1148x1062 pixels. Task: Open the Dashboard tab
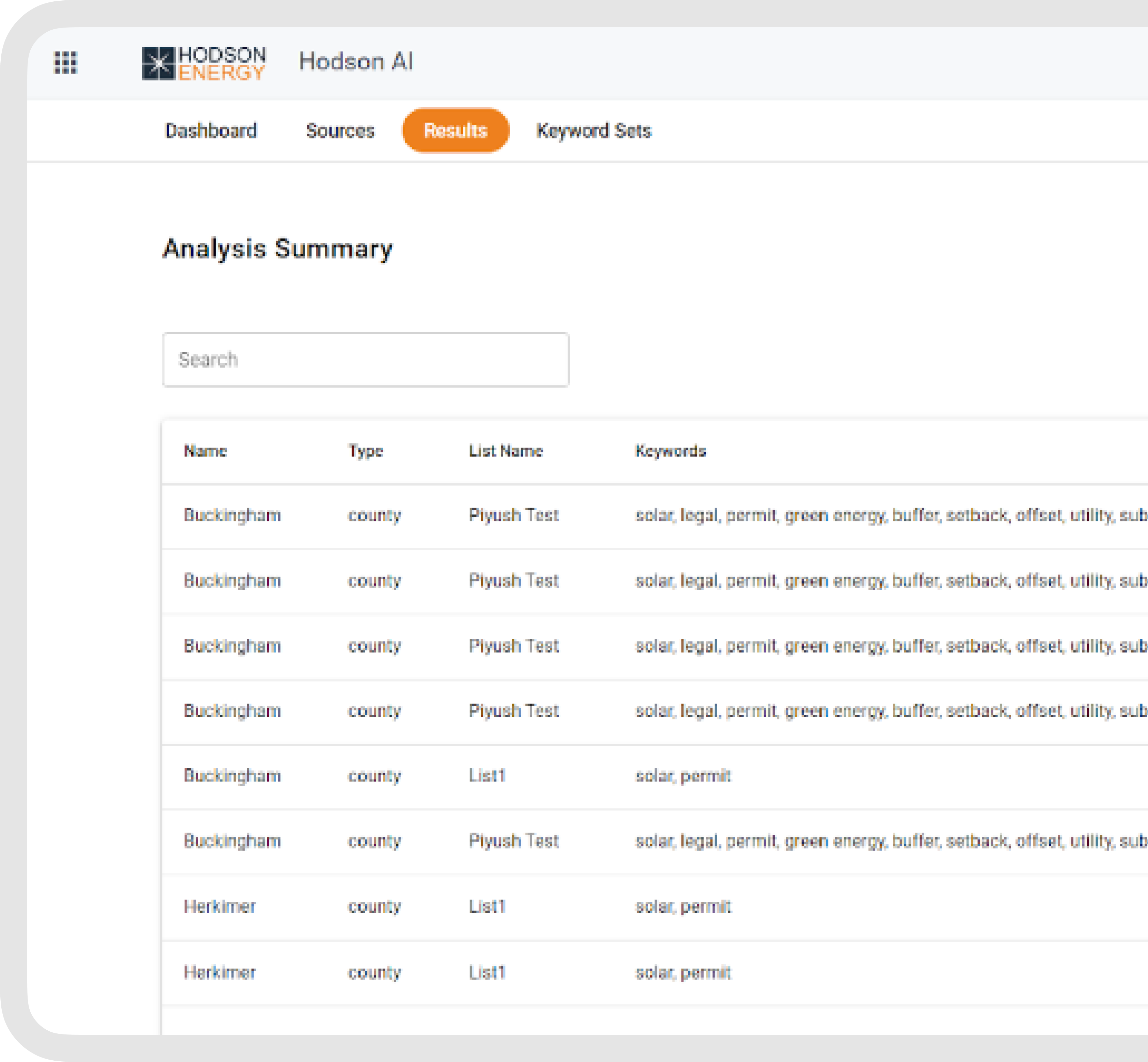[211, 131]
